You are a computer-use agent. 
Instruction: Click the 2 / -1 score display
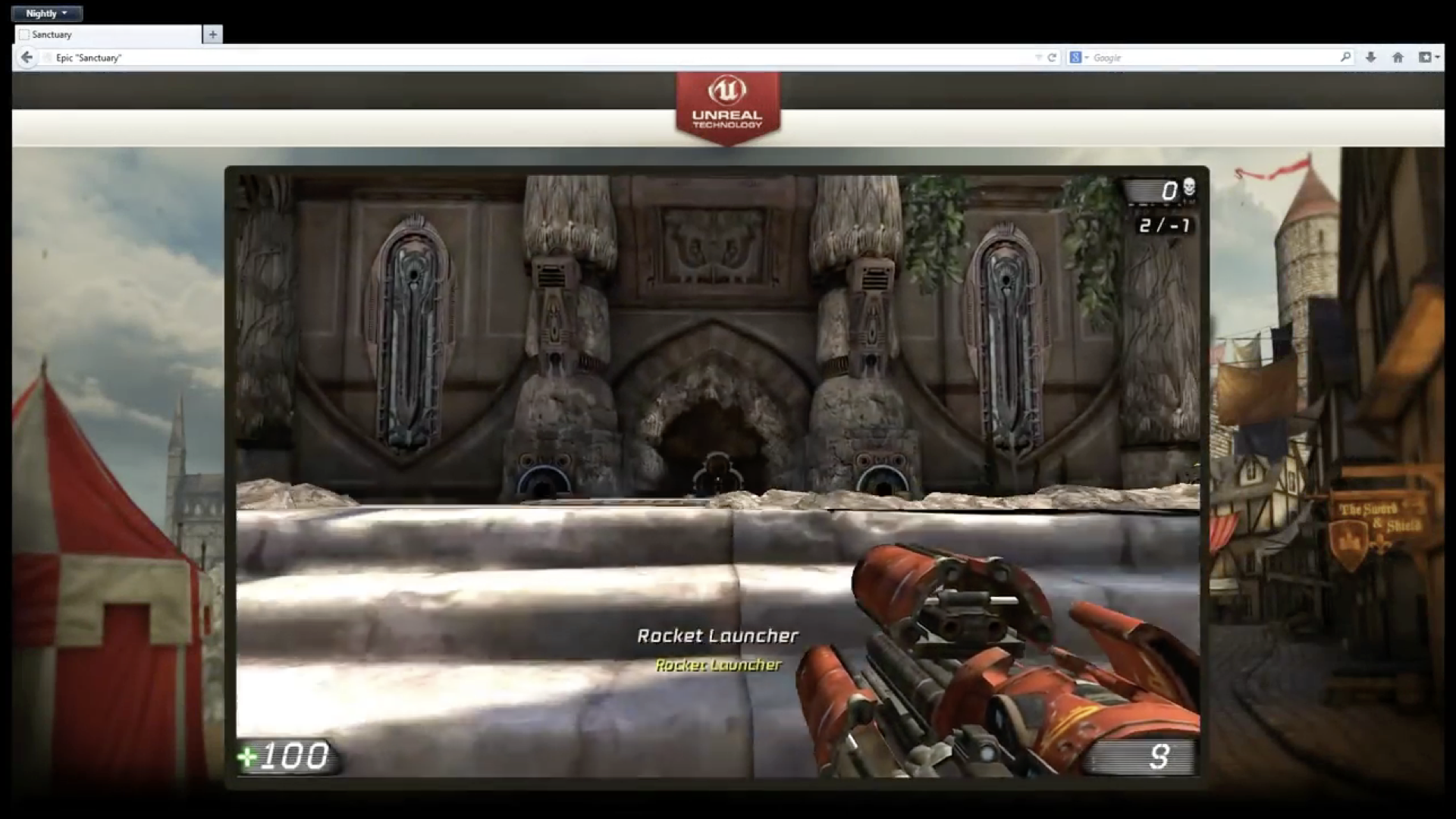click(x=1164, y=225)
